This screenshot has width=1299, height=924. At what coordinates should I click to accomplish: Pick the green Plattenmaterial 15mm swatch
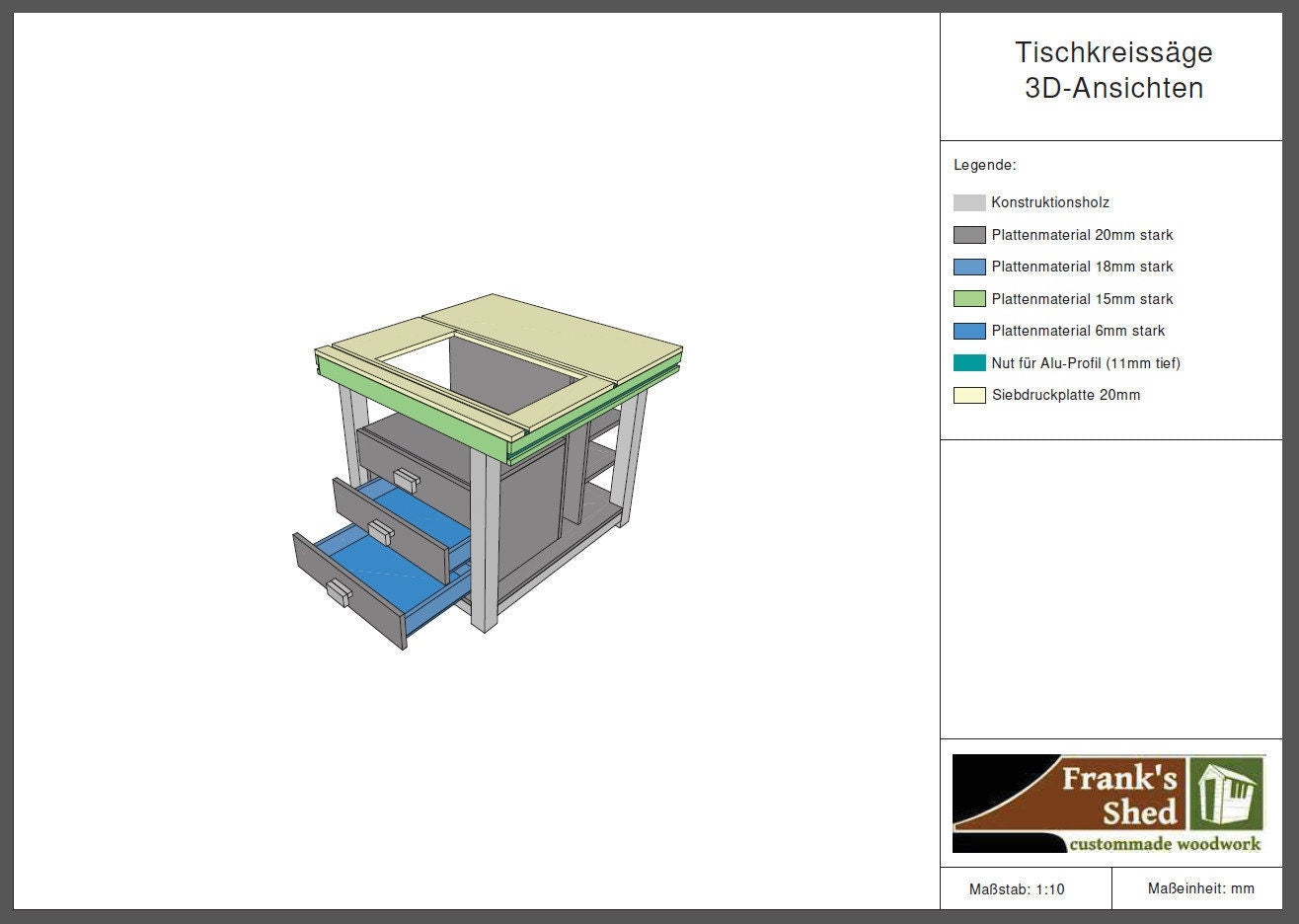click(x=969, y=299)
